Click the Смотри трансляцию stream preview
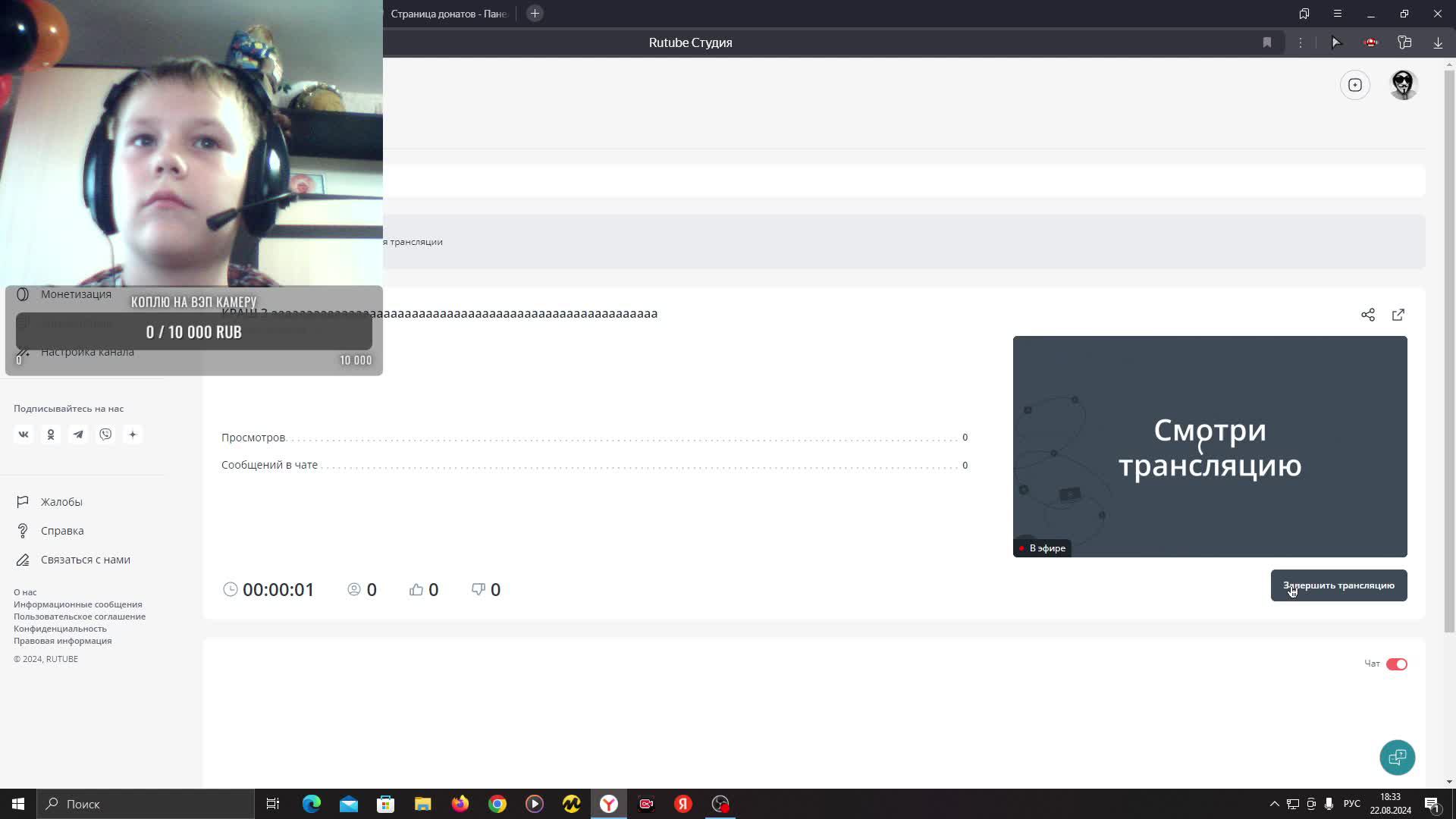 (x=1210, y=447)
